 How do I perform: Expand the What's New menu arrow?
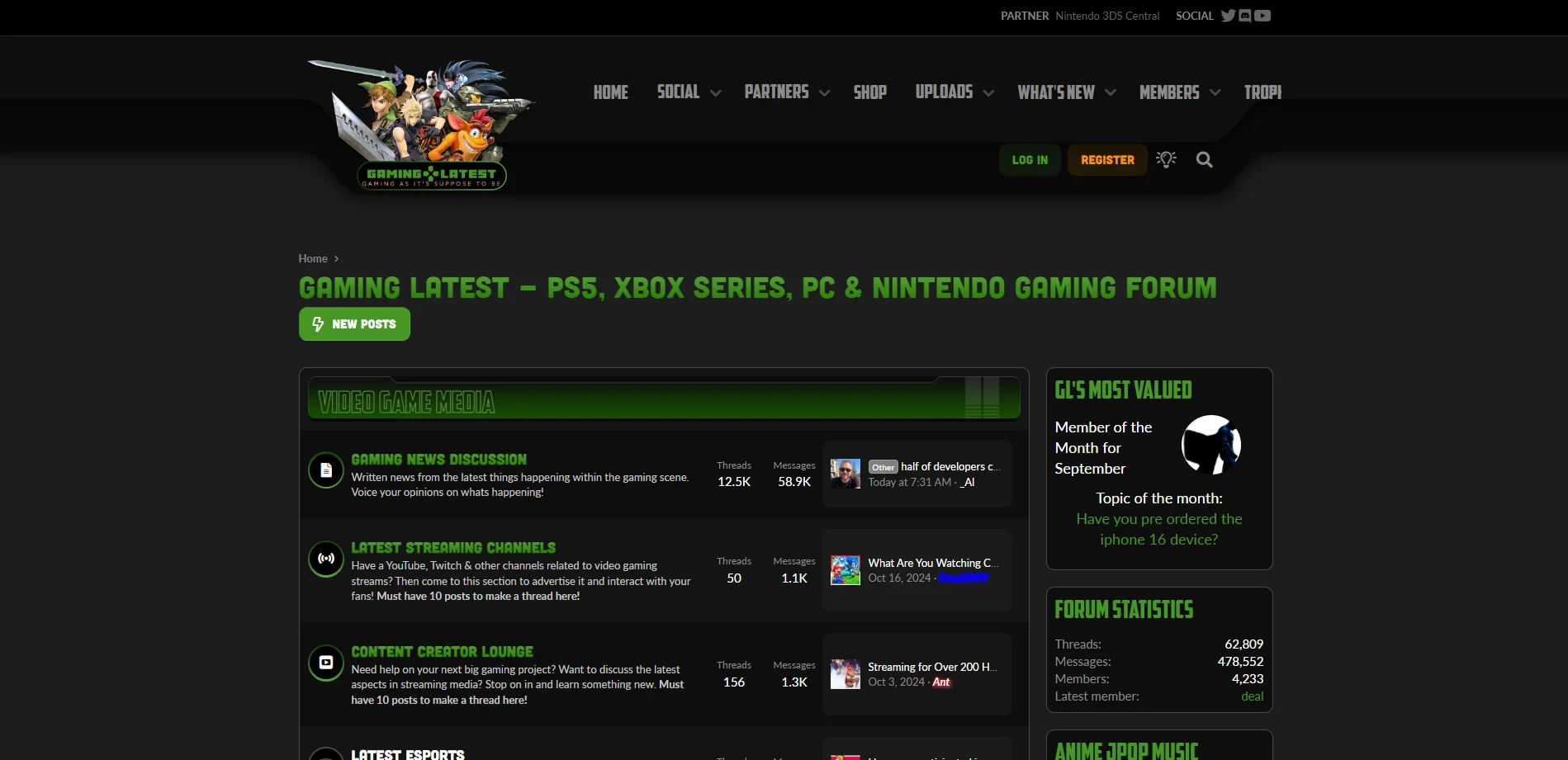(x=1111, y=93)
